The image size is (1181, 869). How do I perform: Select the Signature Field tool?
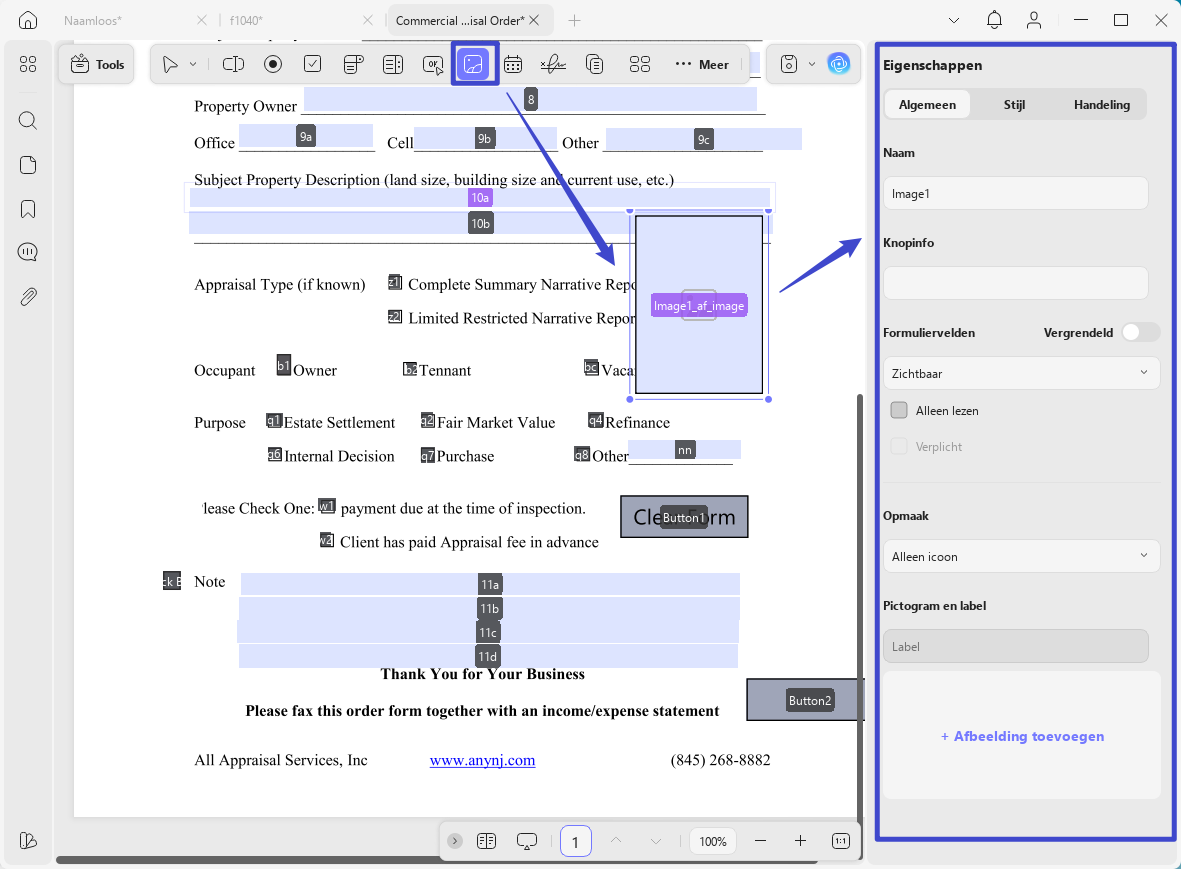click(x=553, y=65)
